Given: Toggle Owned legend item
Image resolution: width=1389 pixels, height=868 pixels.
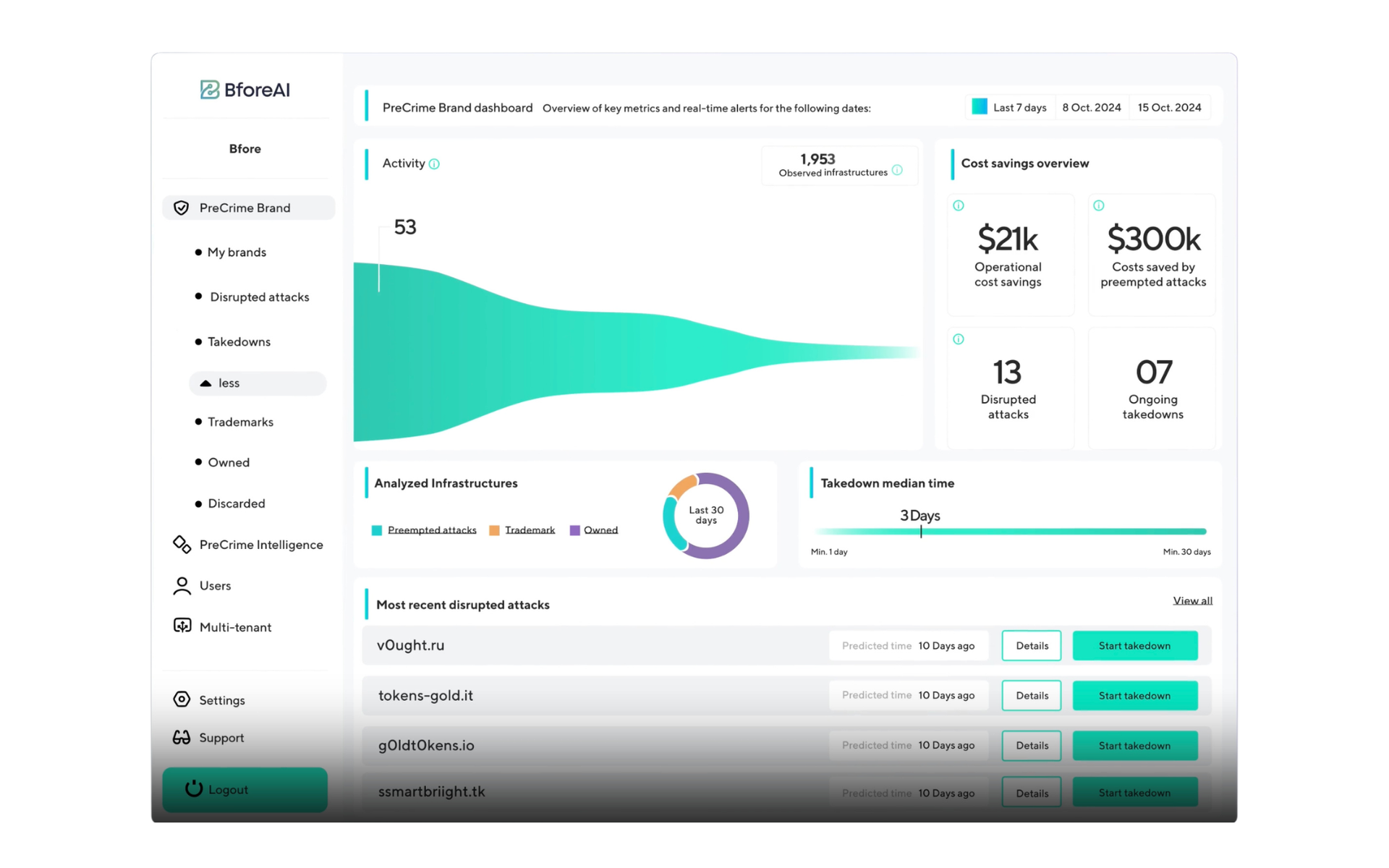Looking at the screenshot, I should pos(600,530).
